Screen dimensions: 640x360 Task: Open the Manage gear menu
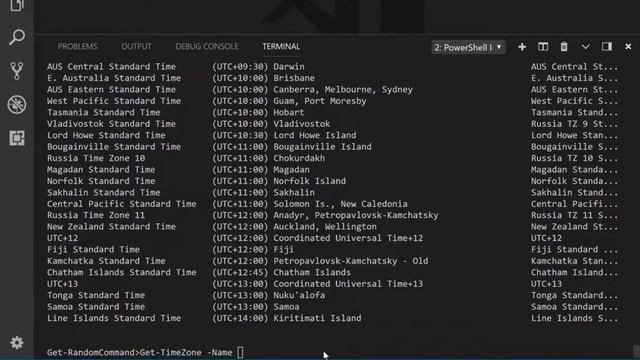(17, 342)
